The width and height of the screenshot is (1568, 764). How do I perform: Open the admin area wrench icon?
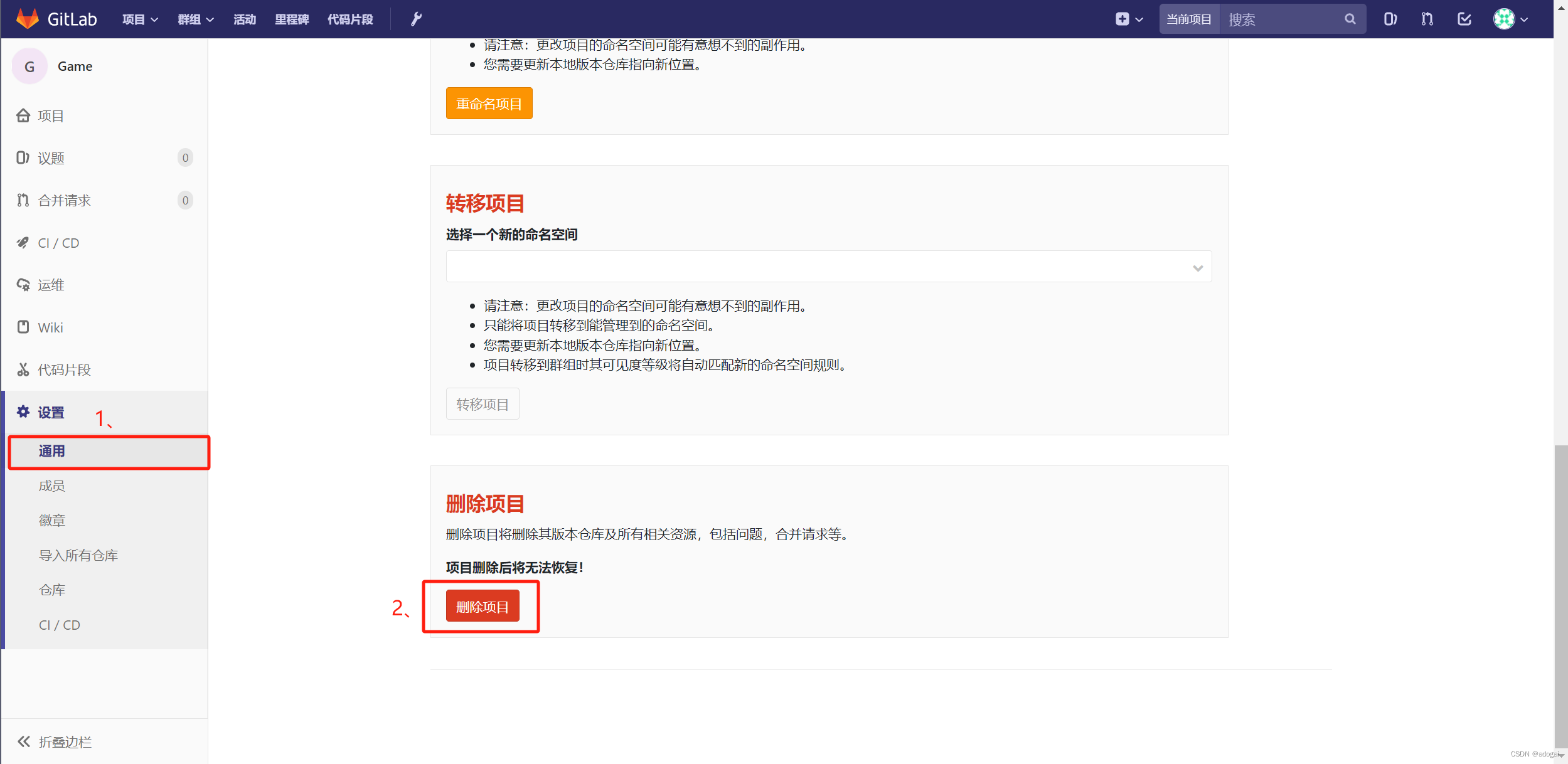pyautogui.click(x=416, y=19)
